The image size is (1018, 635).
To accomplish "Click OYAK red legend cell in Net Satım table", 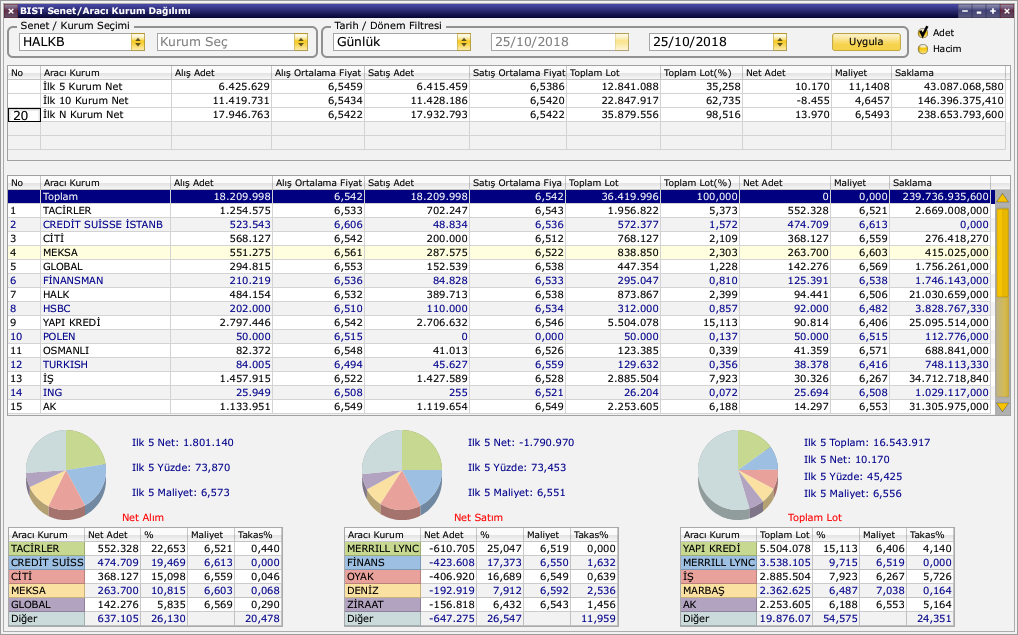I will 383,577.
